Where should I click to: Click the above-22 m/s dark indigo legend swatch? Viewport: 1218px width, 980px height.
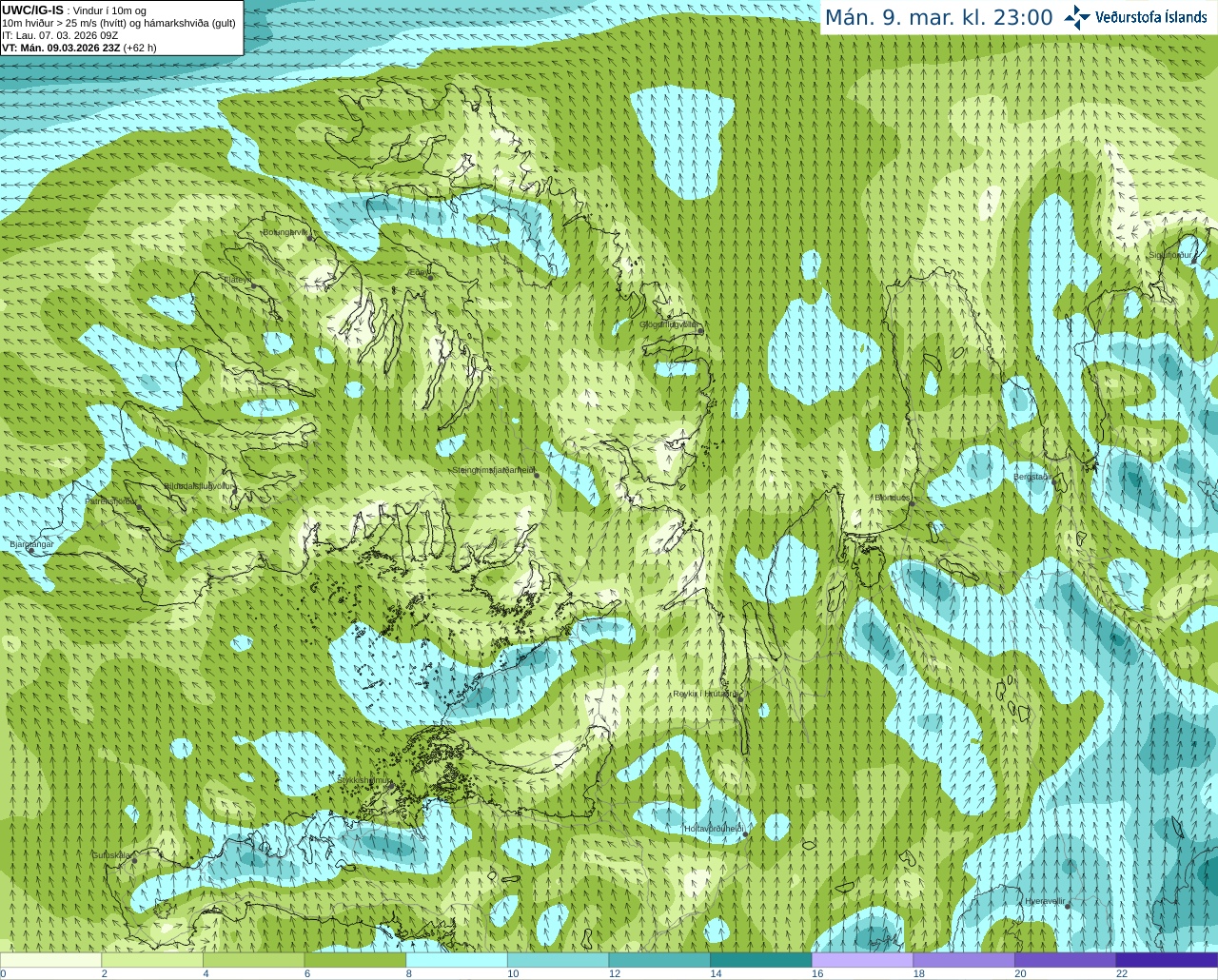[1167, 960]
